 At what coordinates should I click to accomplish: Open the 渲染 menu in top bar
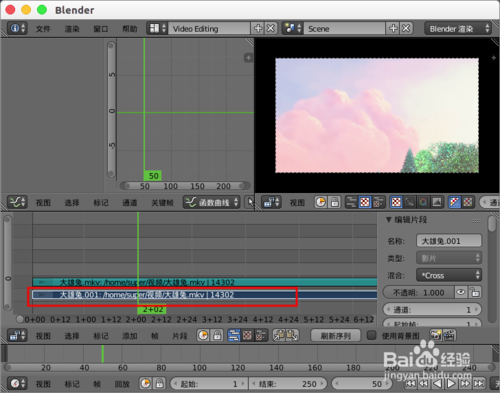point(72,29)
